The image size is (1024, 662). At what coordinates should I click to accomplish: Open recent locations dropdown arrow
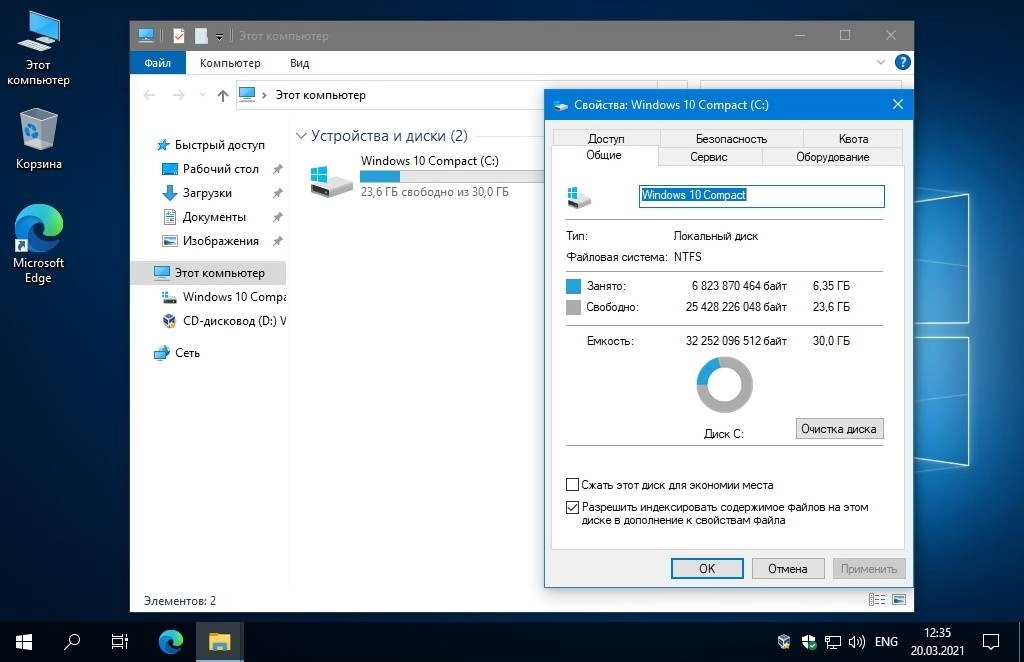coord(202,95)
